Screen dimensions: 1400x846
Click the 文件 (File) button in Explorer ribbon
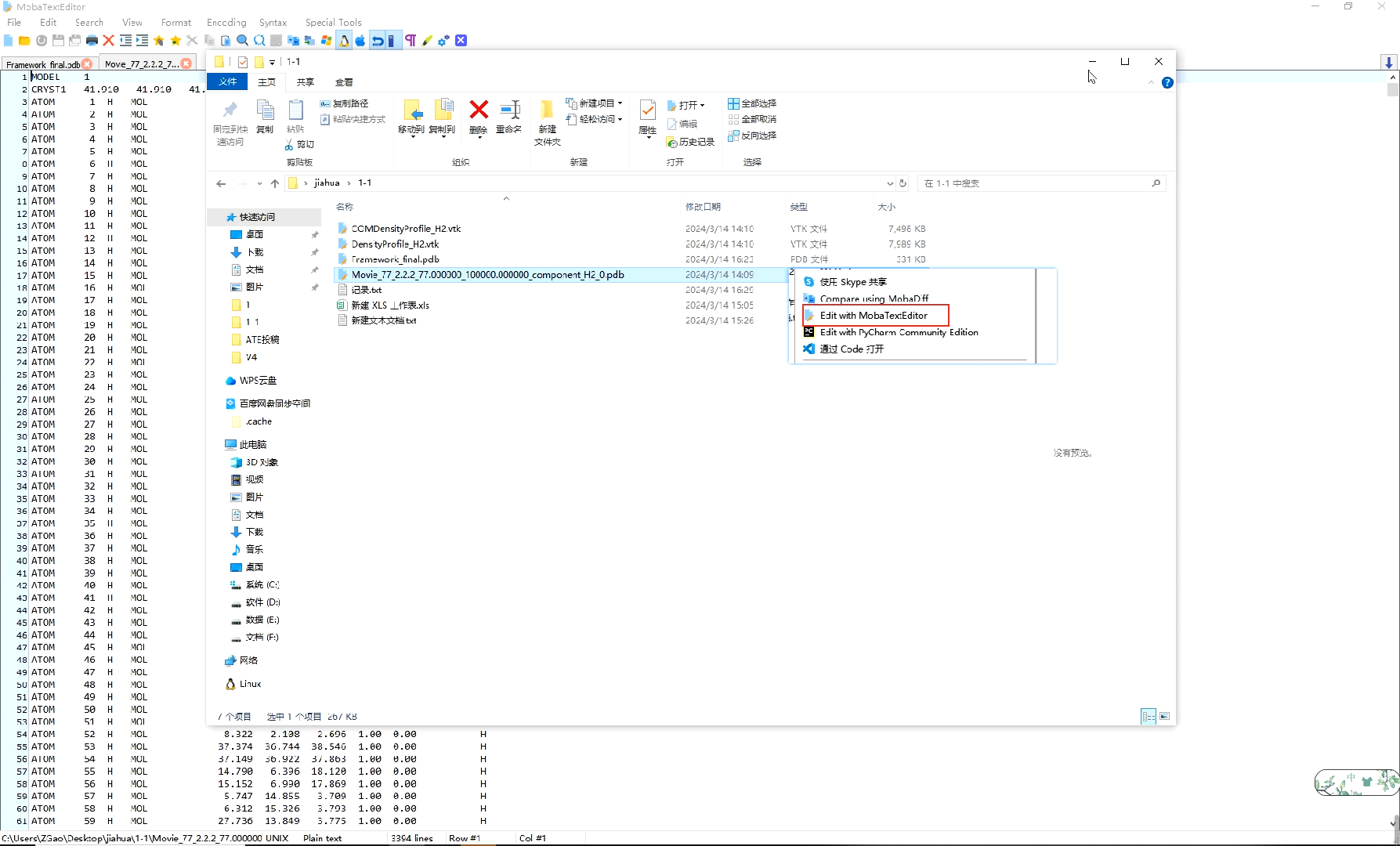[x=228, y=82]
